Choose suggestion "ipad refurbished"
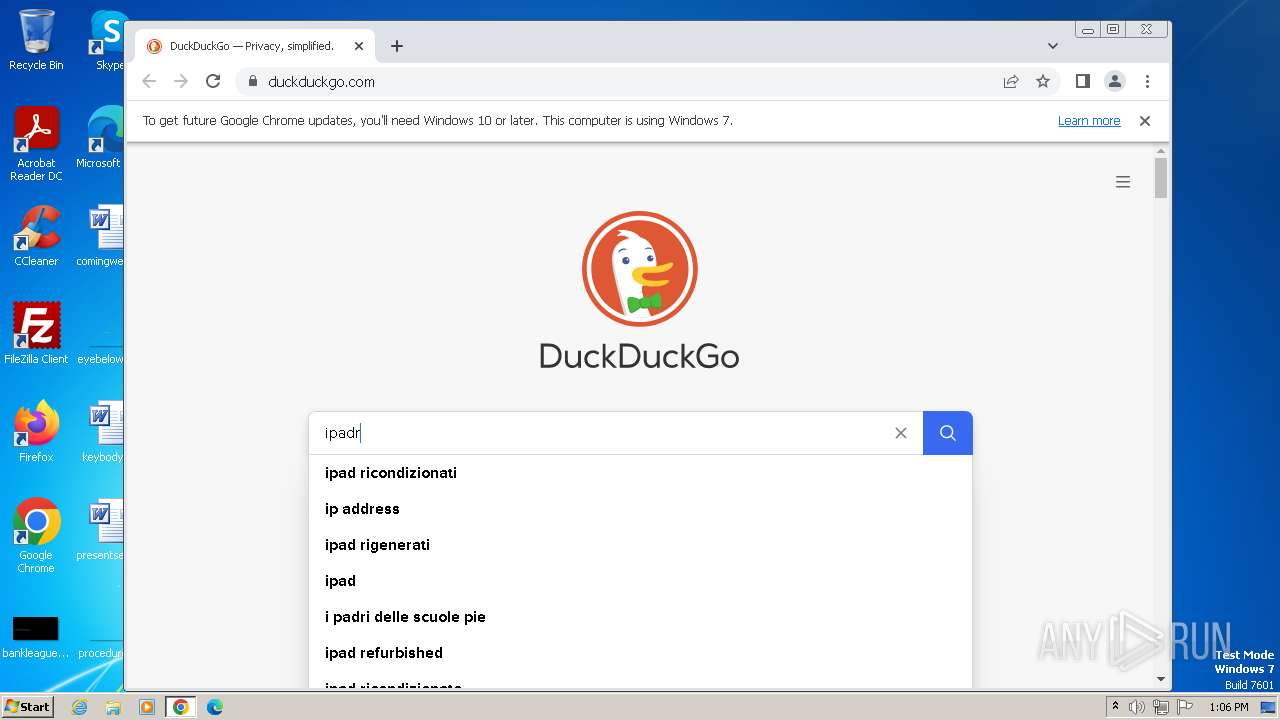The height and width of the screenshot is (720, 1280). click(x=640, y=653)
